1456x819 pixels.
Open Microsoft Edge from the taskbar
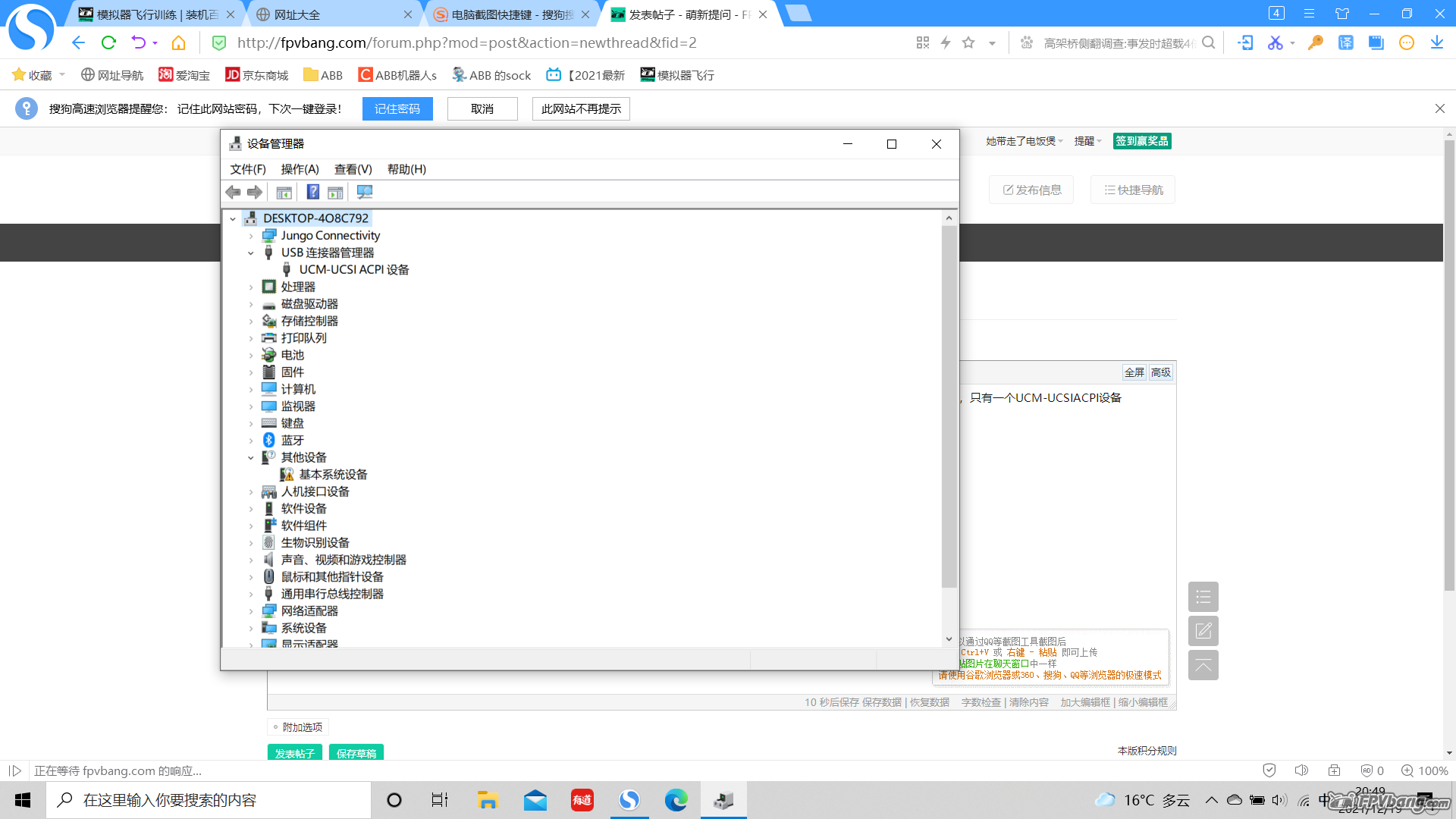pos(676,800)
